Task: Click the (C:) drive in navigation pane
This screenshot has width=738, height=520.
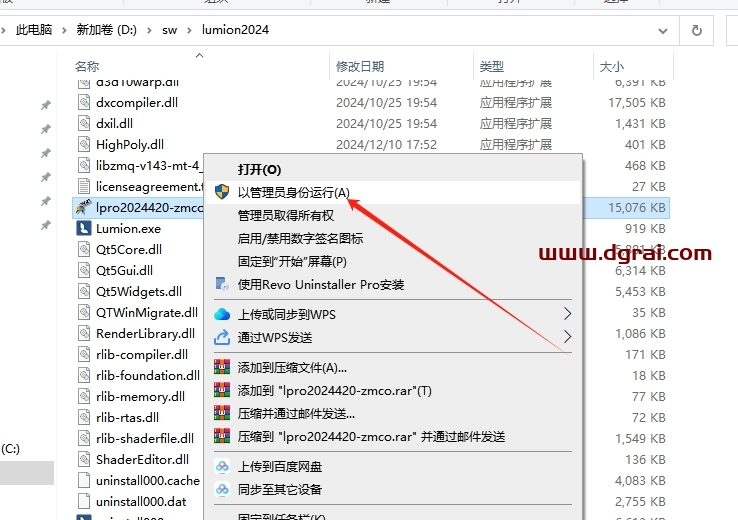Action: point(10,448)
